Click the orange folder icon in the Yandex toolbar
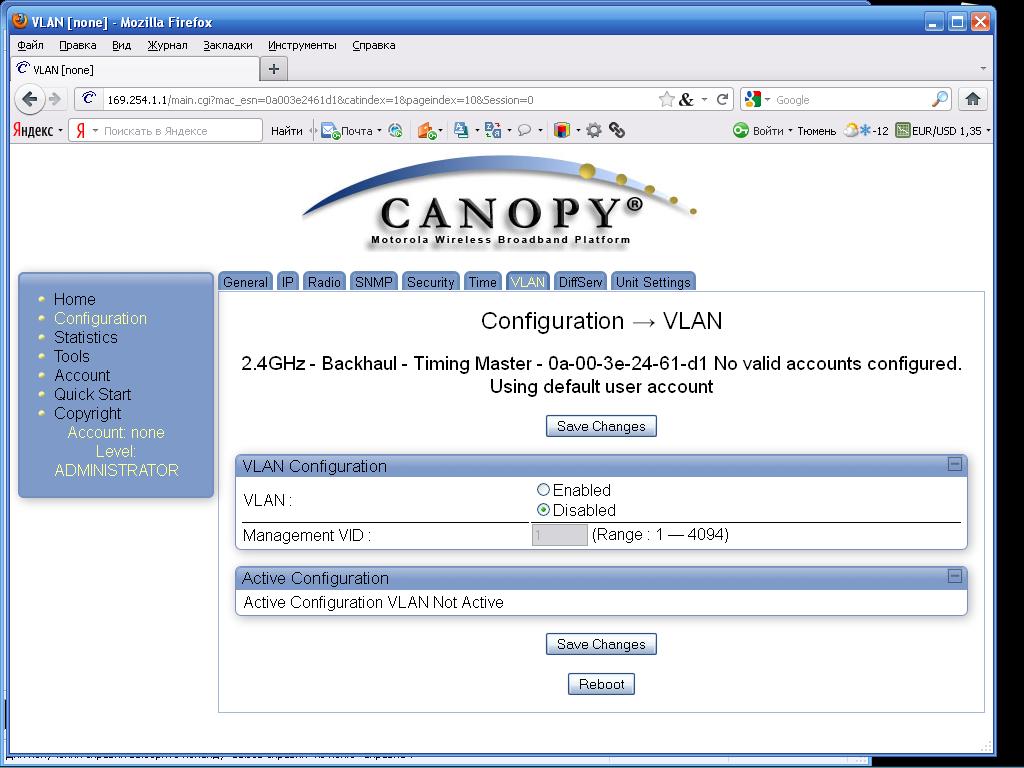This screenshot has height=768, width=1024. (x=427, y=131)
